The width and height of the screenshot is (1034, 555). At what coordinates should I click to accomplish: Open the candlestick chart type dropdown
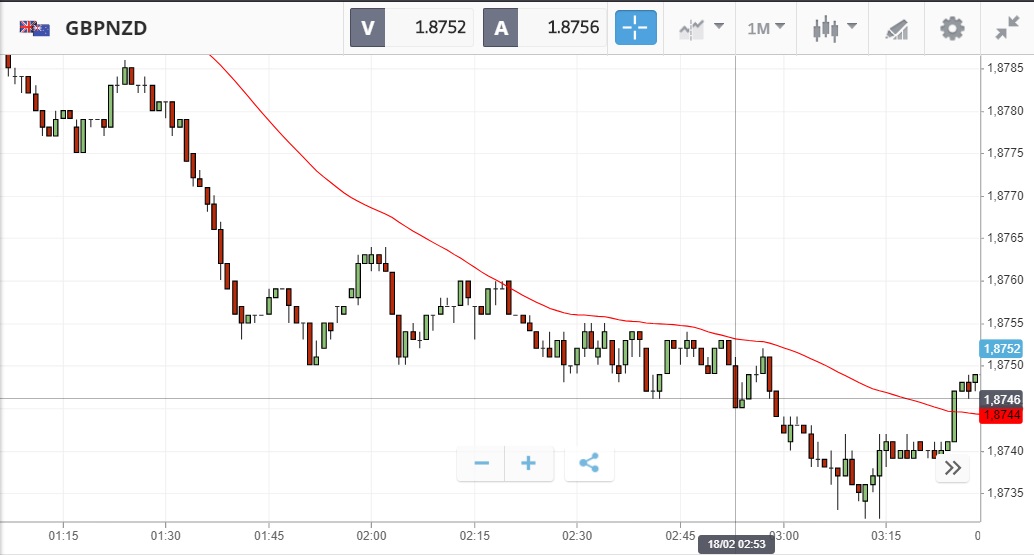pos(836,28)
